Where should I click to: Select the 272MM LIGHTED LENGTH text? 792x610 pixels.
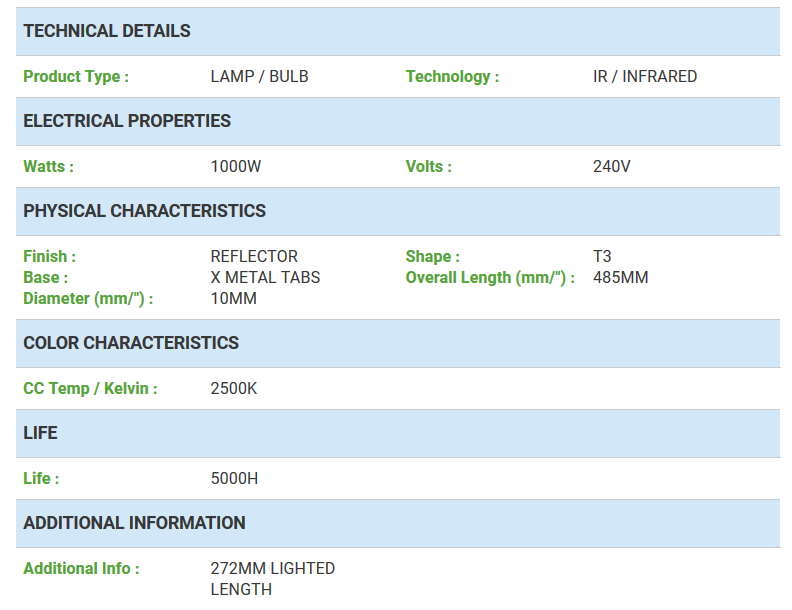click(273, 579)
